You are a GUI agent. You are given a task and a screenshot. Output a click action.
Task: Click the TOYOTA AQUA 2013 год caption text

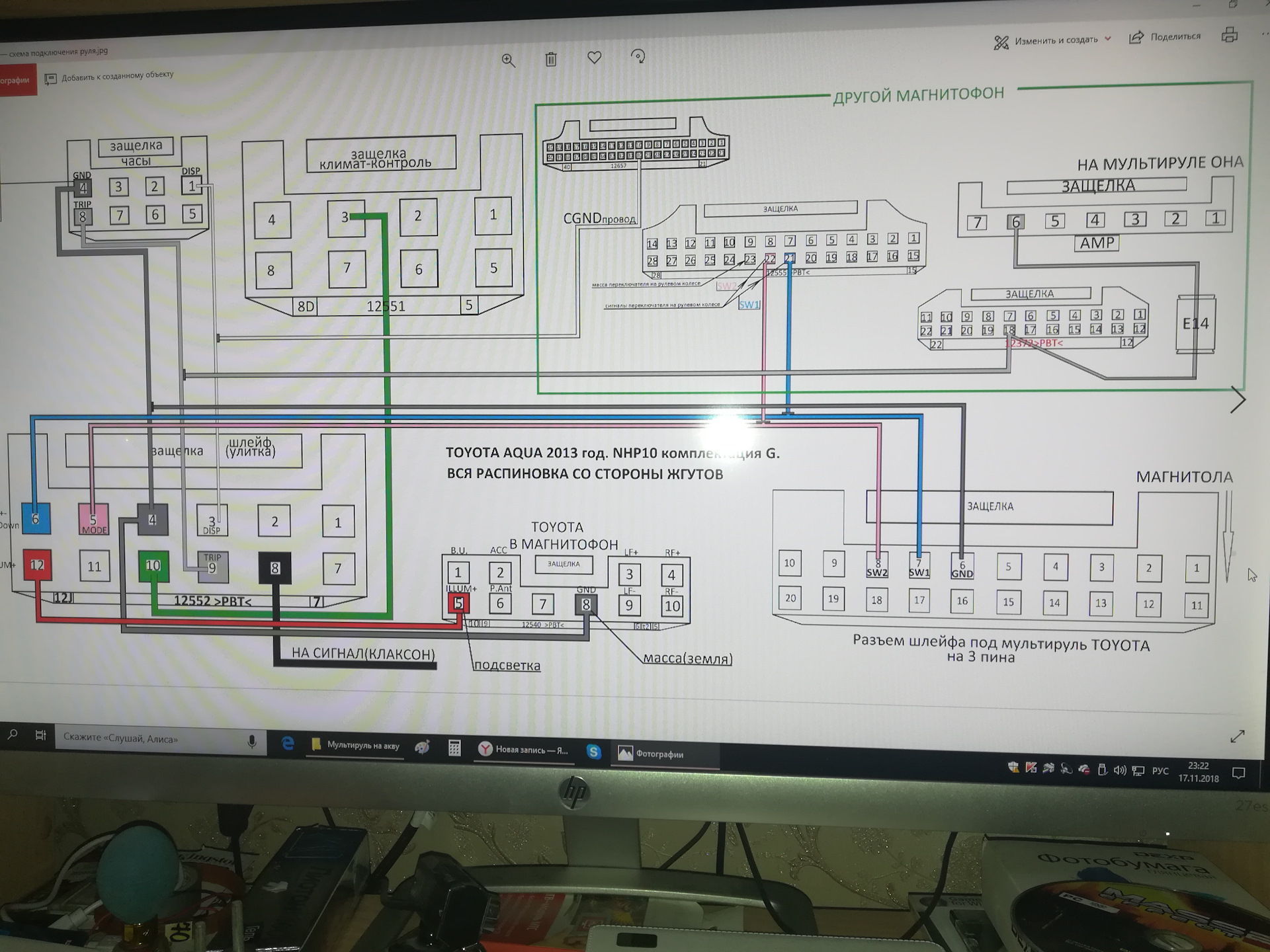tap(612, 454)
